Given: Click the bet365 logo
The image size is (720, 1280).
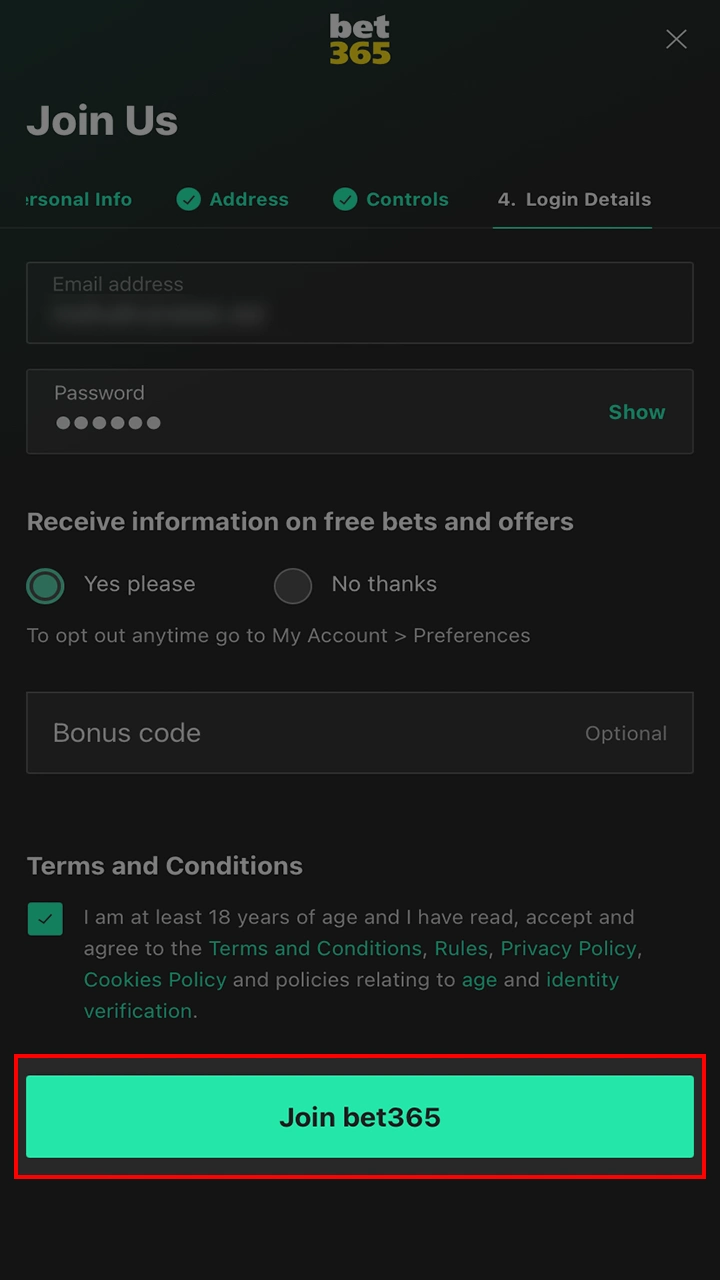Looking at the screenshot, I should (x=359, y=39).
